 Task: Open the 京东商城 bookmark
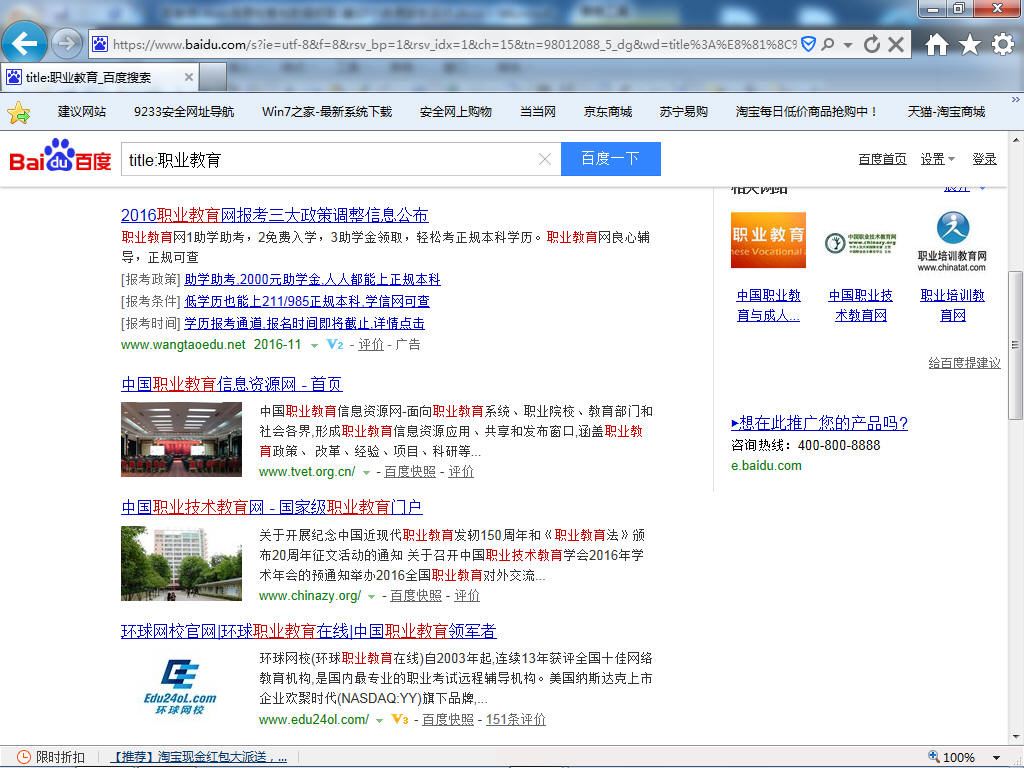click(607, 112)
